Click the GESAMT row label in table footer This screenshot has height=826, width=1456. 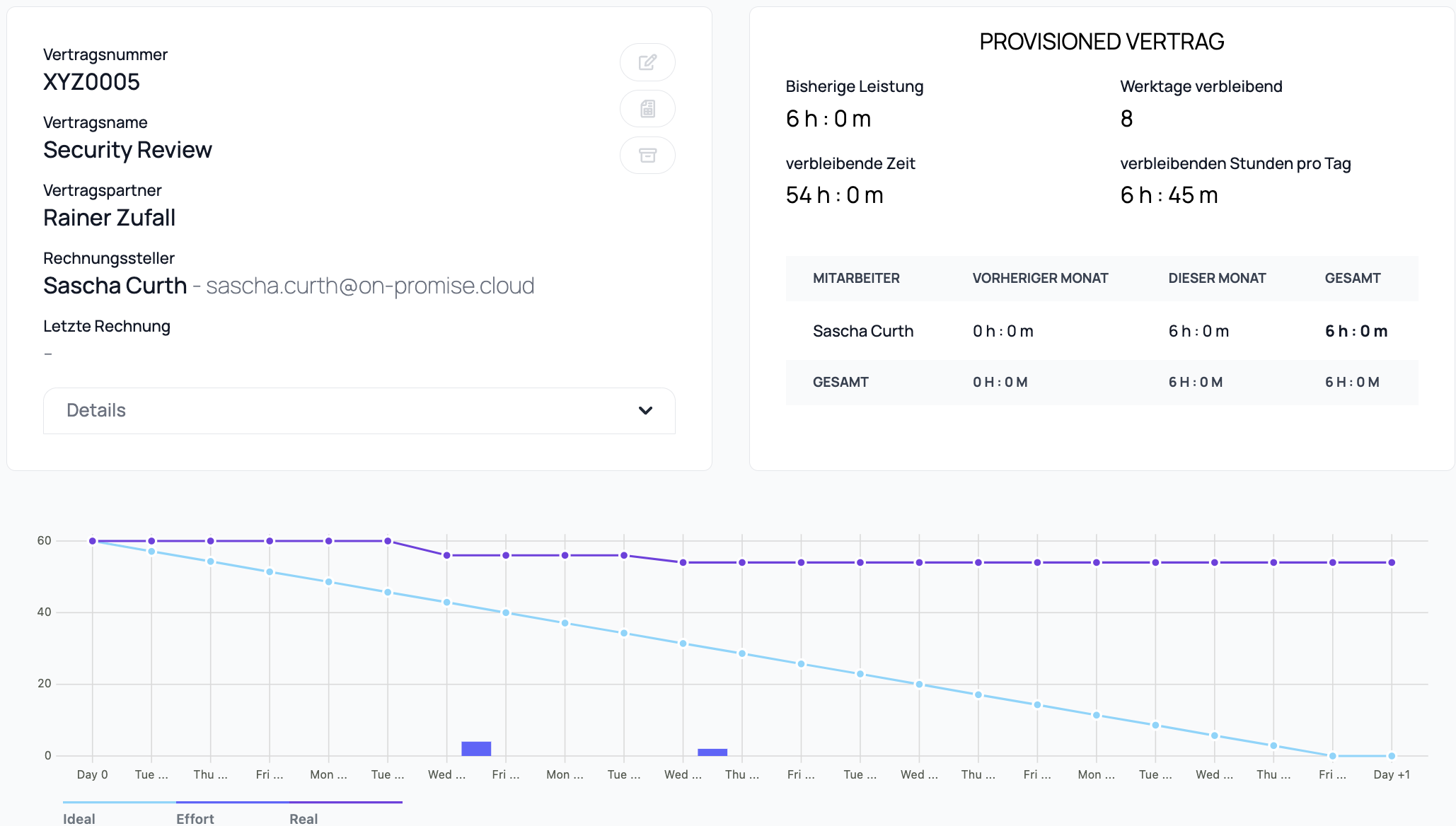coord(840,383)
